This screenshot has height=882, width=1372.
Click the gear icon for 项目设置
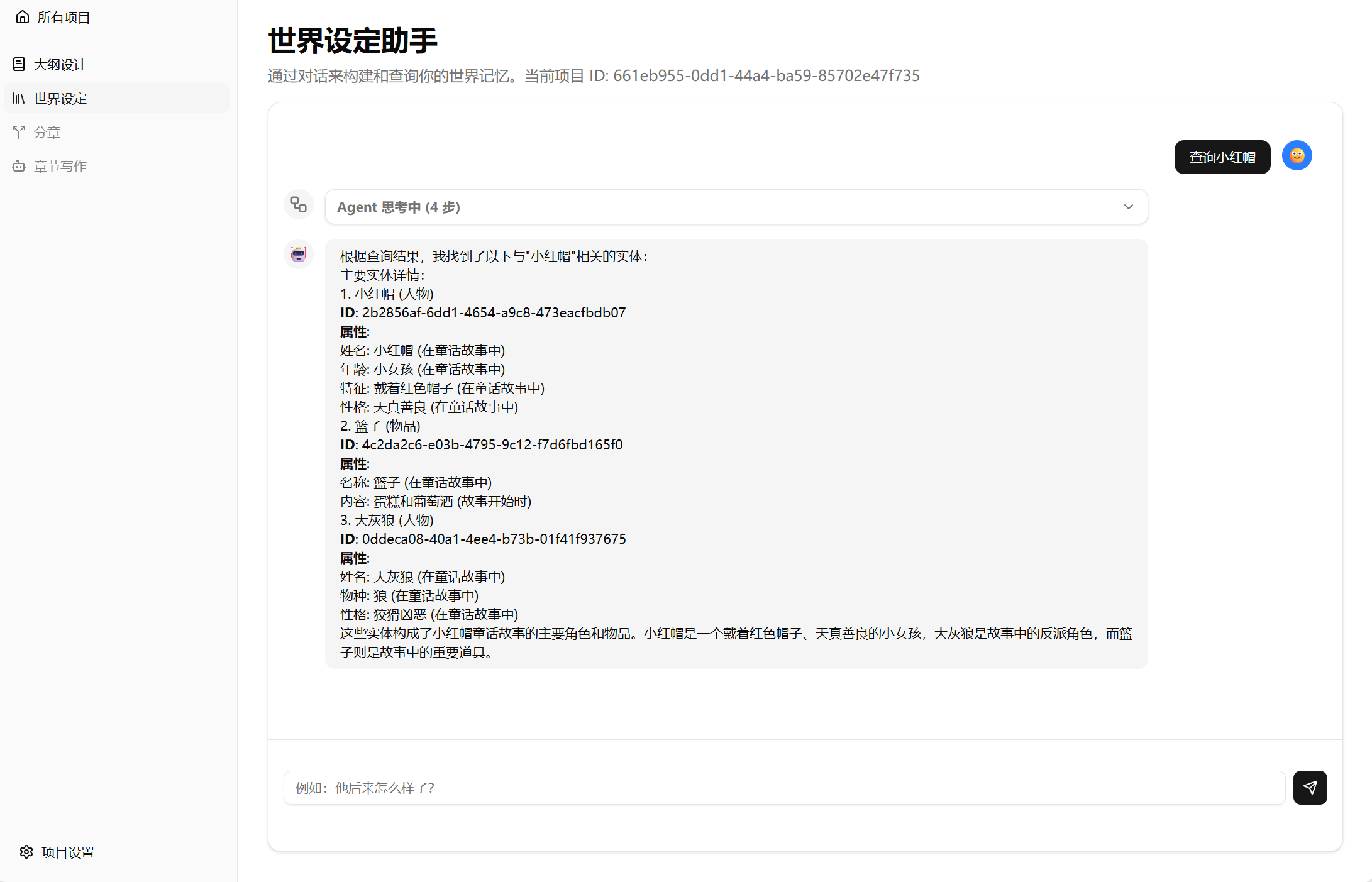[26, 852]
